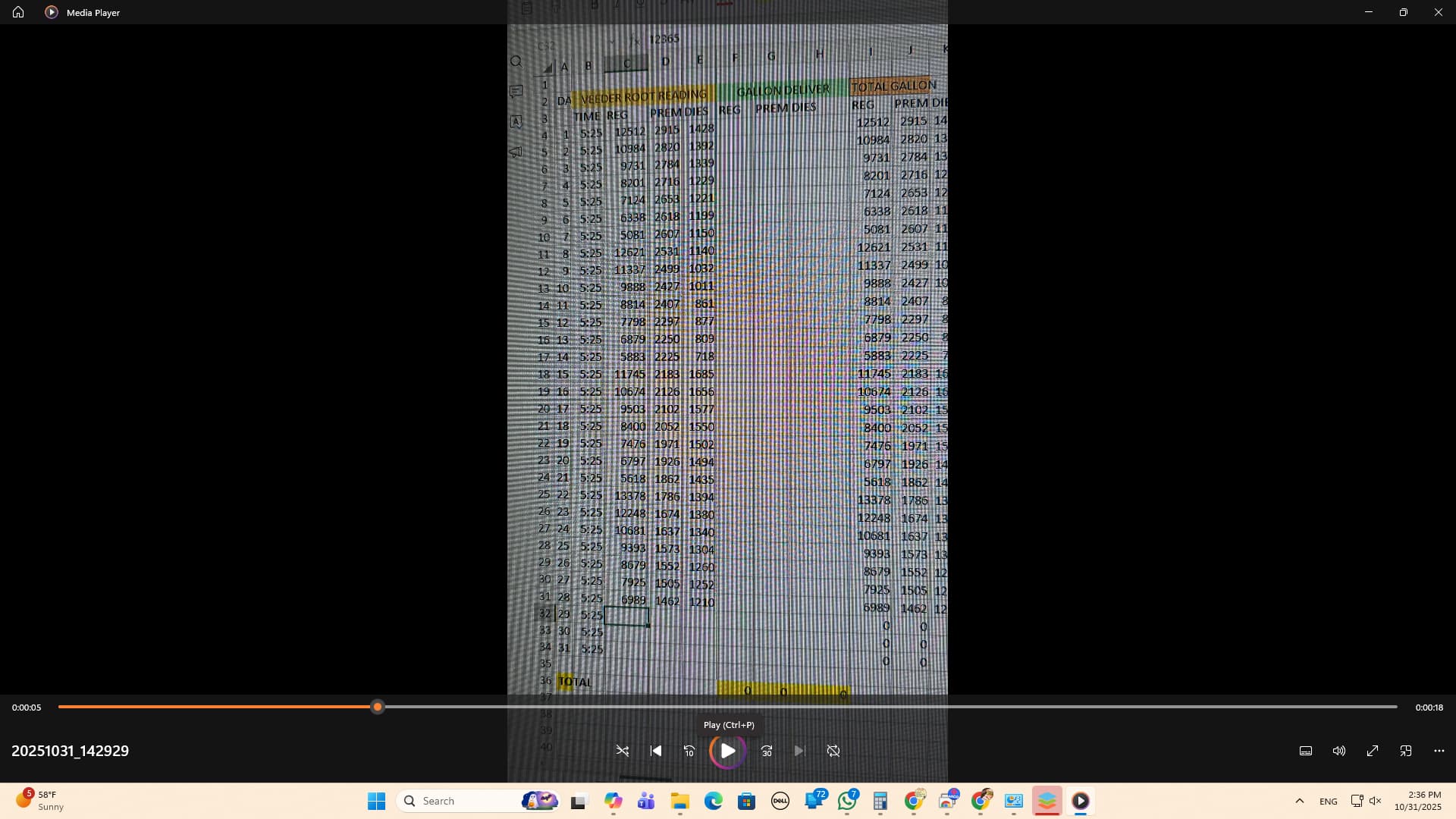The height and width of the screenshot is (819, 1456).
Task: Open the Windows Start menu
Action: [x=376, y=801]
